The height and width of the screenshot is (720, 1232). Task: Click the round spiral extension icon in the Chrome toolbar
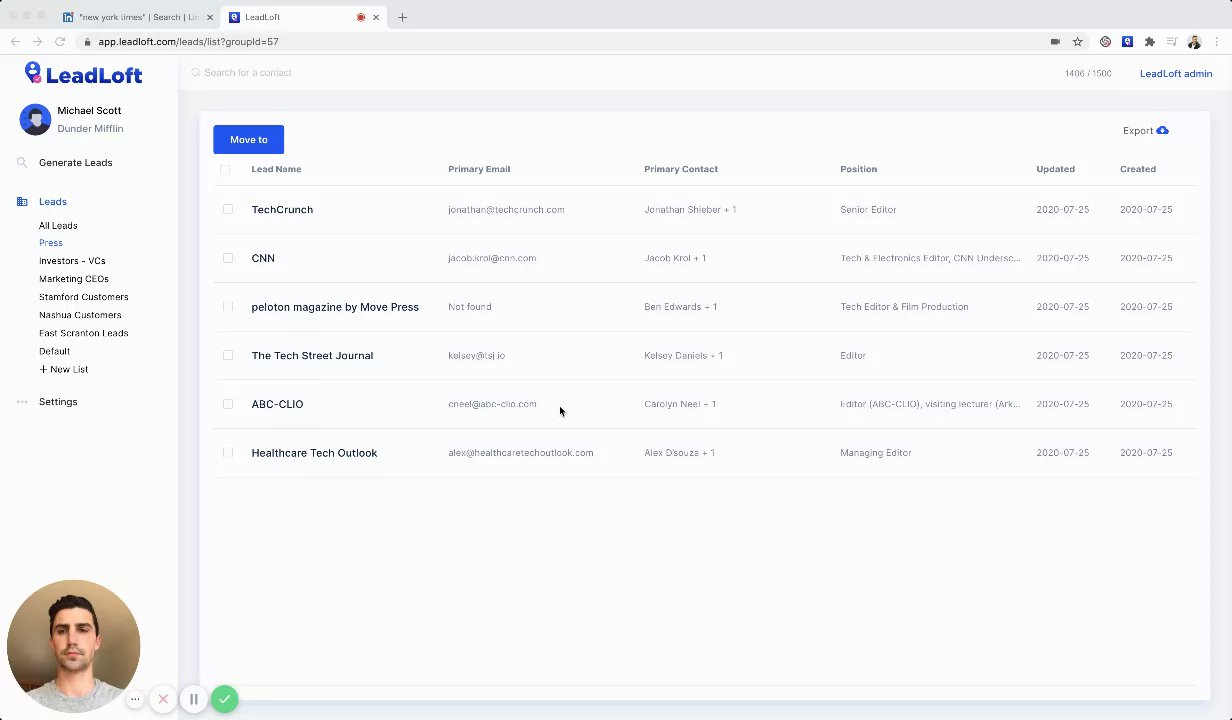pyautogui.click(x=1105, y=42)
